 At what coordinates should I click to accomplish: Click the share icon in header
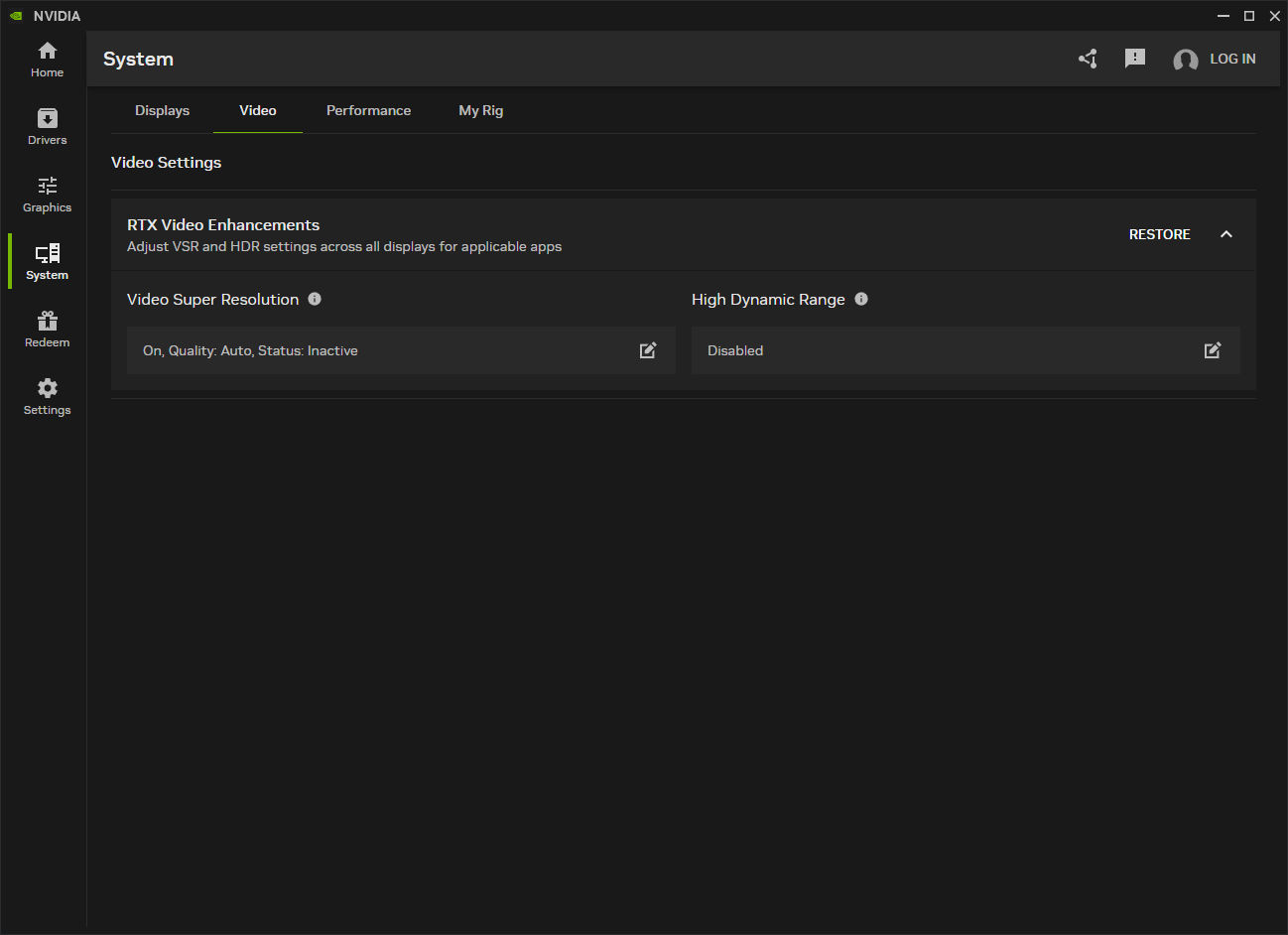coord(1088,60)
